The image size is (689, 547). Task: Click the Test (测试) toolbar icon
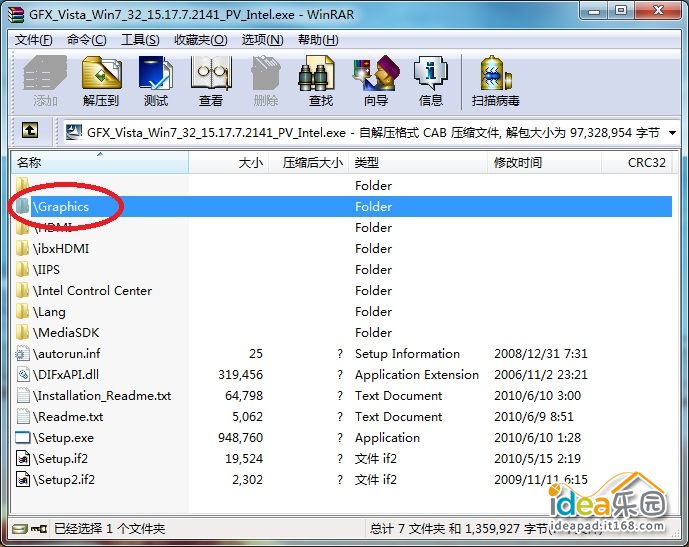tap(156, 73)
